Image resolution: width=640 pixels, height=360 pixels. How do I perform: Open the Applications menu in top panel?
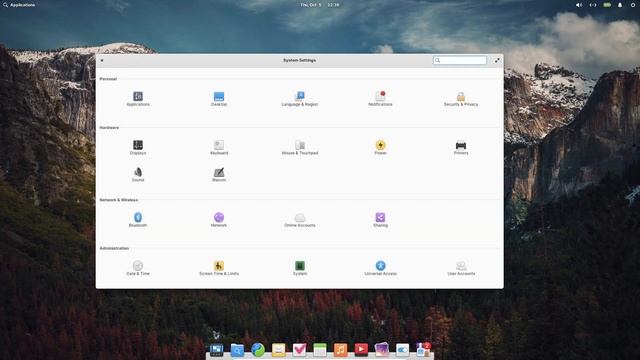pos(19,5)
